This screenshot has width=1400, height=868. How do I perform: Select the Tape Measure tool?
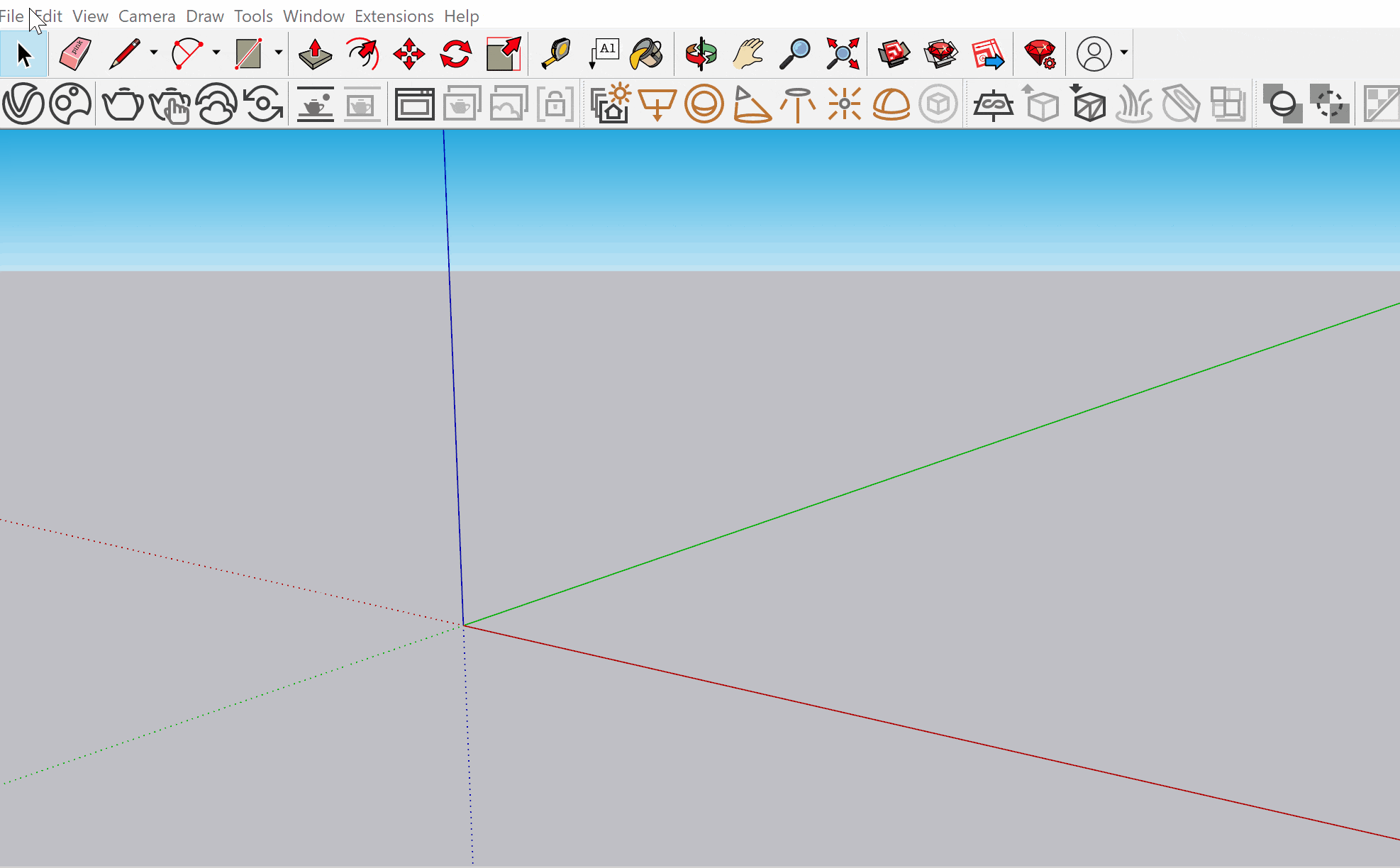(x=556, y=54)
